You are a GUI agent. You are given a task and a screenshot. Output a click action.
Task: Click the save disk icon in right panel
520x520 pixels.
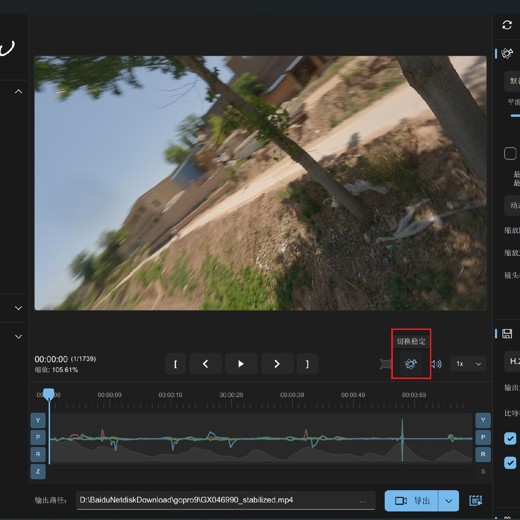[x=507, y=334]
